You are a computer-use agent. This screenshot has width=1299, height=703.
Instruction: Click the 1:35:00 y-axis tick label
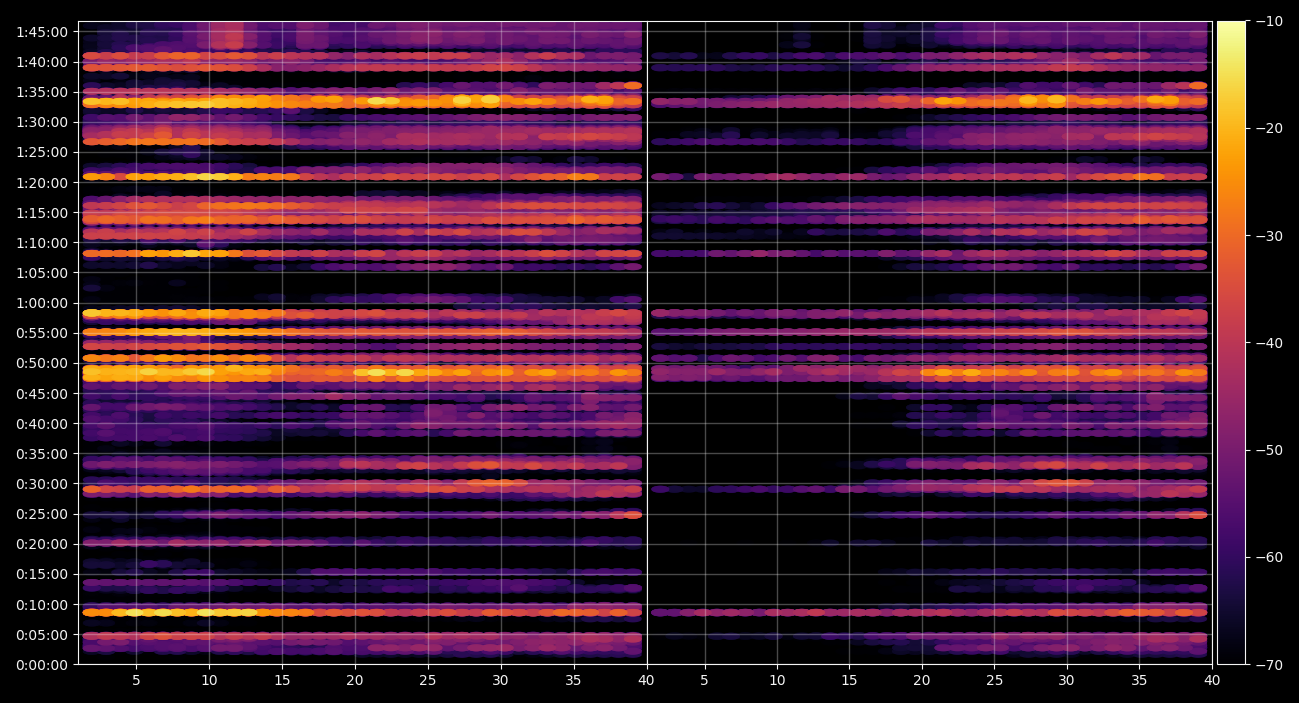42,92
